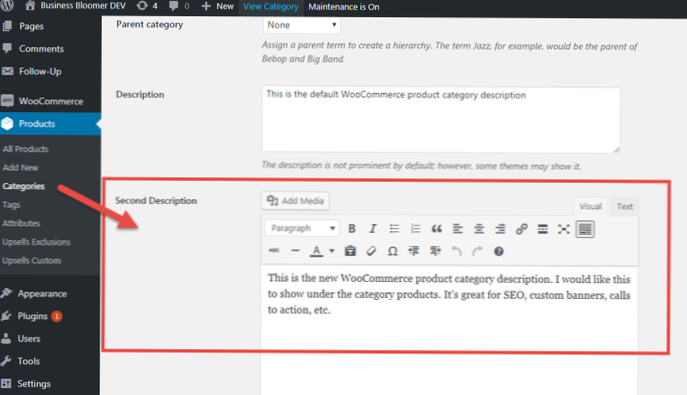The height and width of the screenshot is (395, 687).
Task: Insert or edit link
Action: (521, 229)
